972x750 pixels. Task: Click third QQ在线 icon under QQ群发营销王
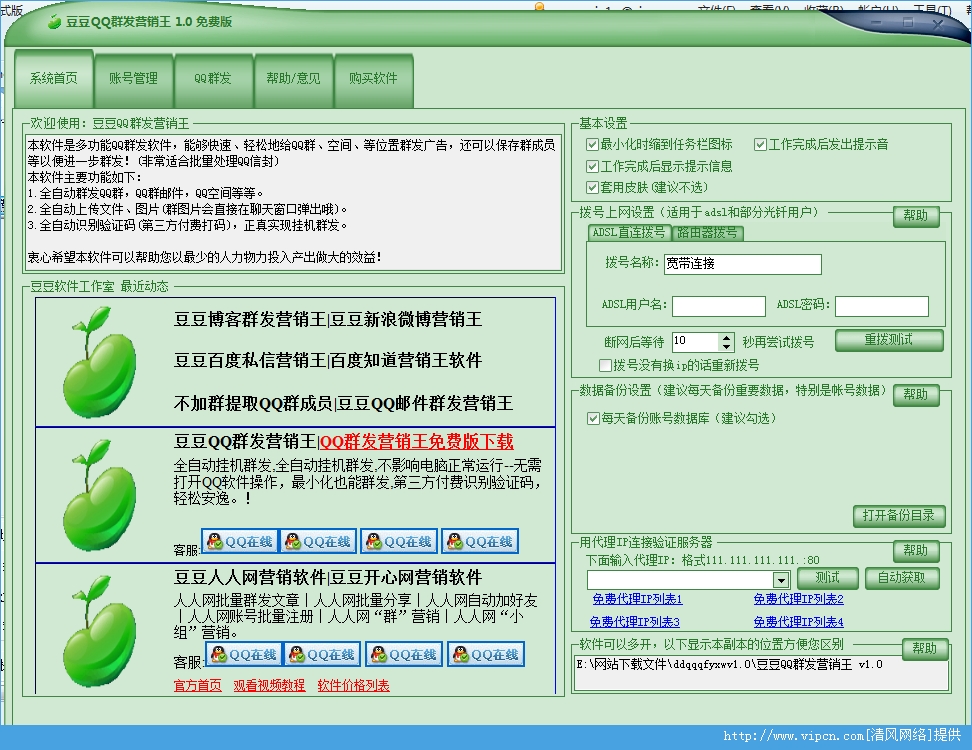(x=399, y=542)
